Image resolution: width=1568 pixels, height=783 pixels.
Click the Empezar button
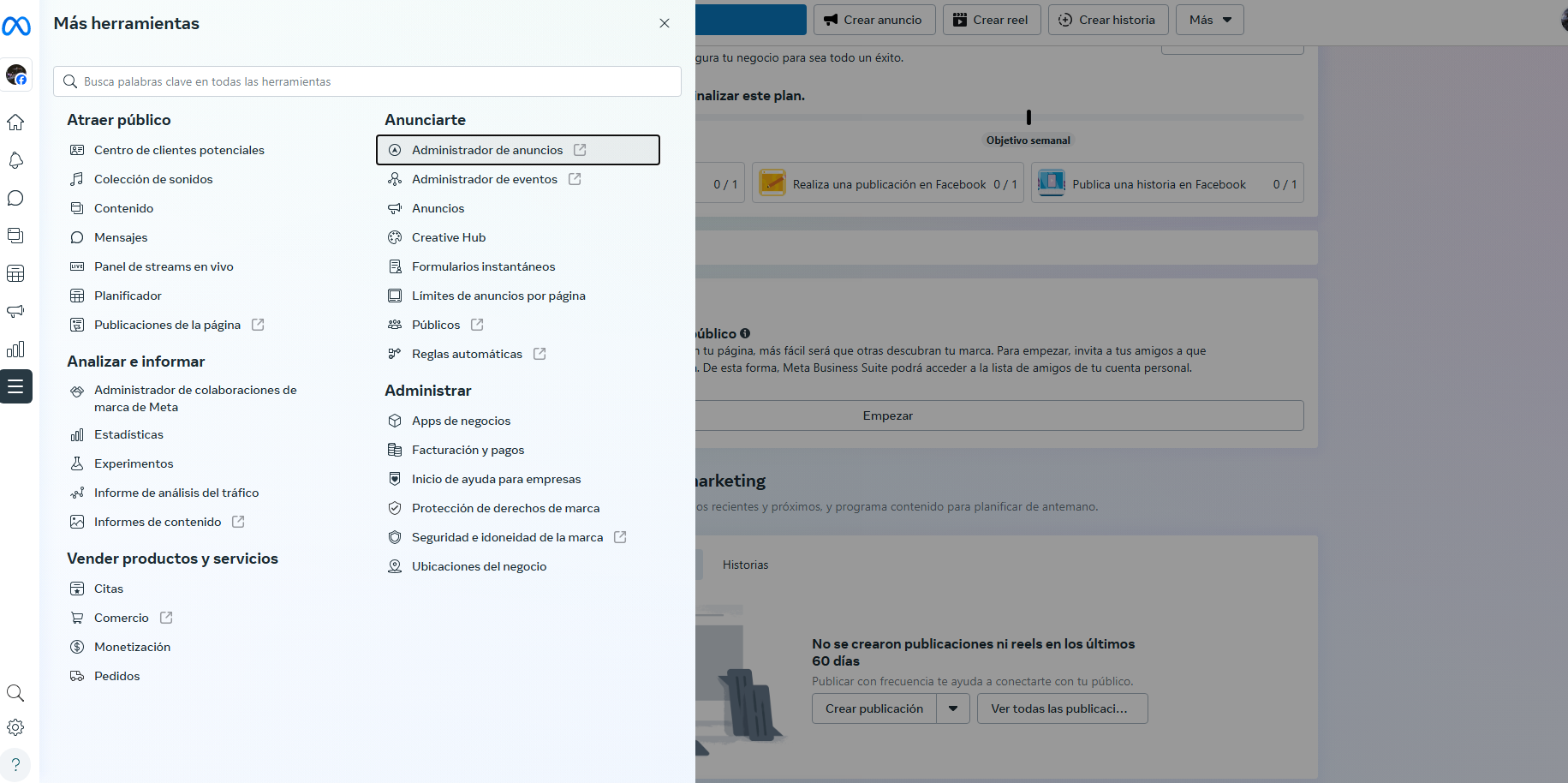999,415
